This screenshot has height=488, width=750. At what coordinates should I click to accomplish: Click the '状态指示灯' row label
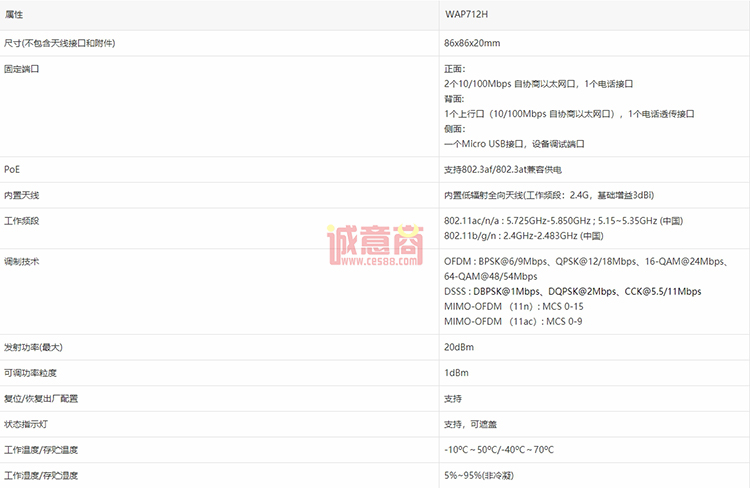[x=26, y=424]
